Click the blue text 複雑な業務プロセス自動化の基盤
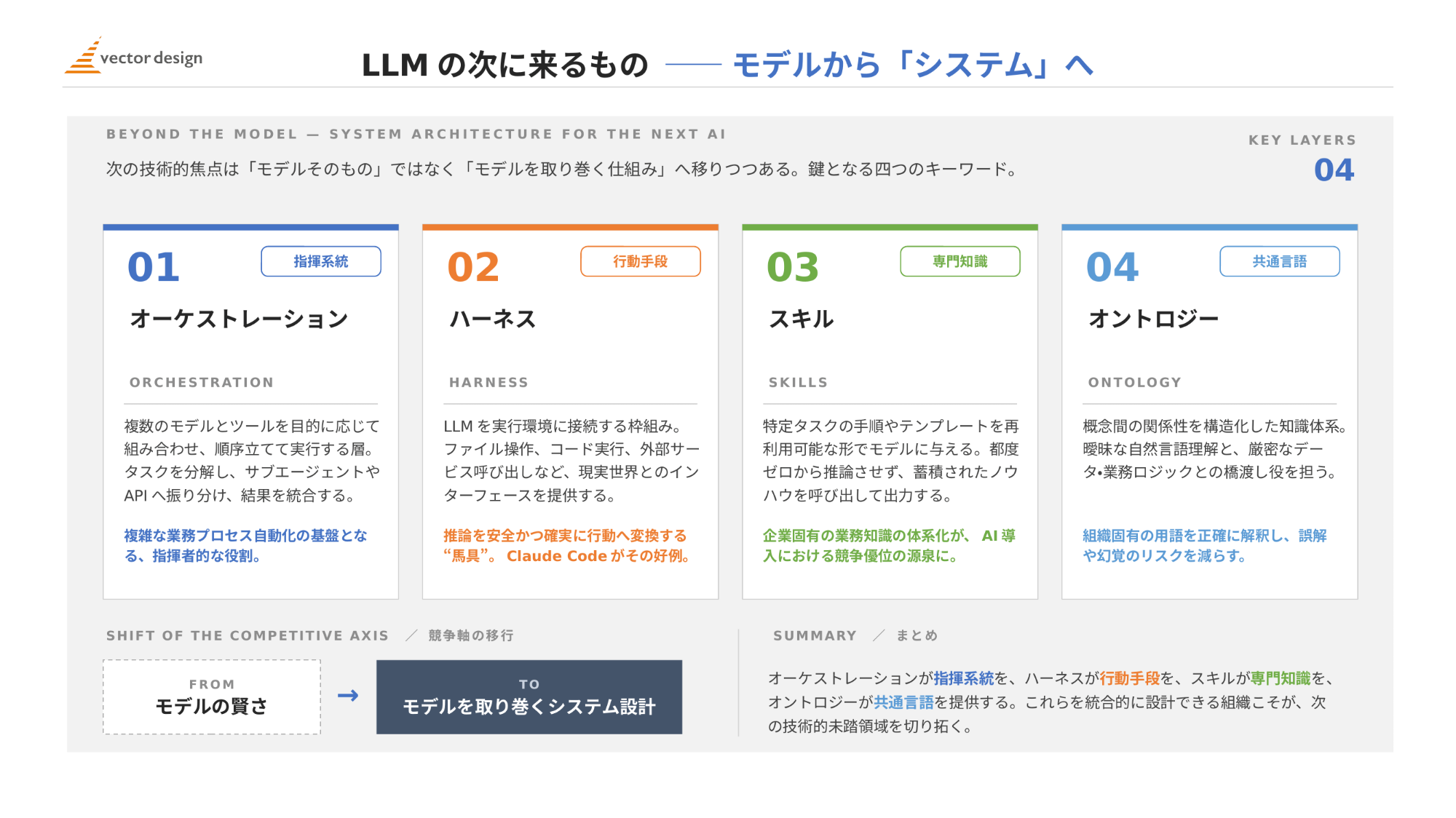 click(245, 546)
